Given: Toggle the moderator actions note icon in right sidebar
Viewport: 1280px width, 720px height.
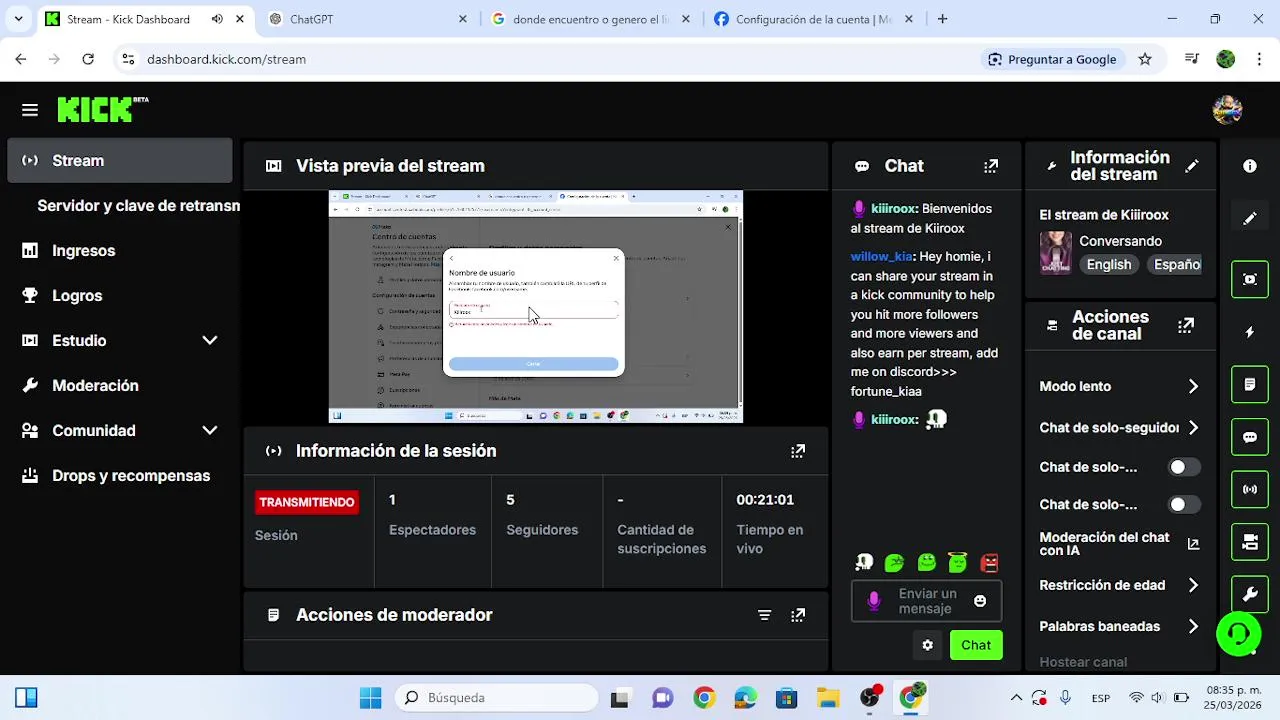Looking at the screenshot, I should click(x=1250, y=384).
